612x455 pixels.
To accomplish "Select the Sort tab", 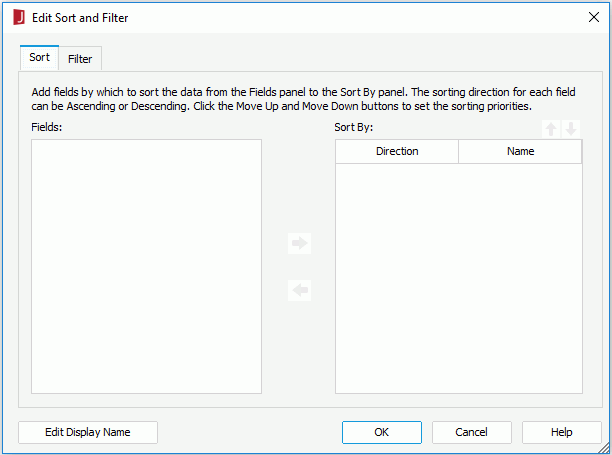I will [39, 57].
